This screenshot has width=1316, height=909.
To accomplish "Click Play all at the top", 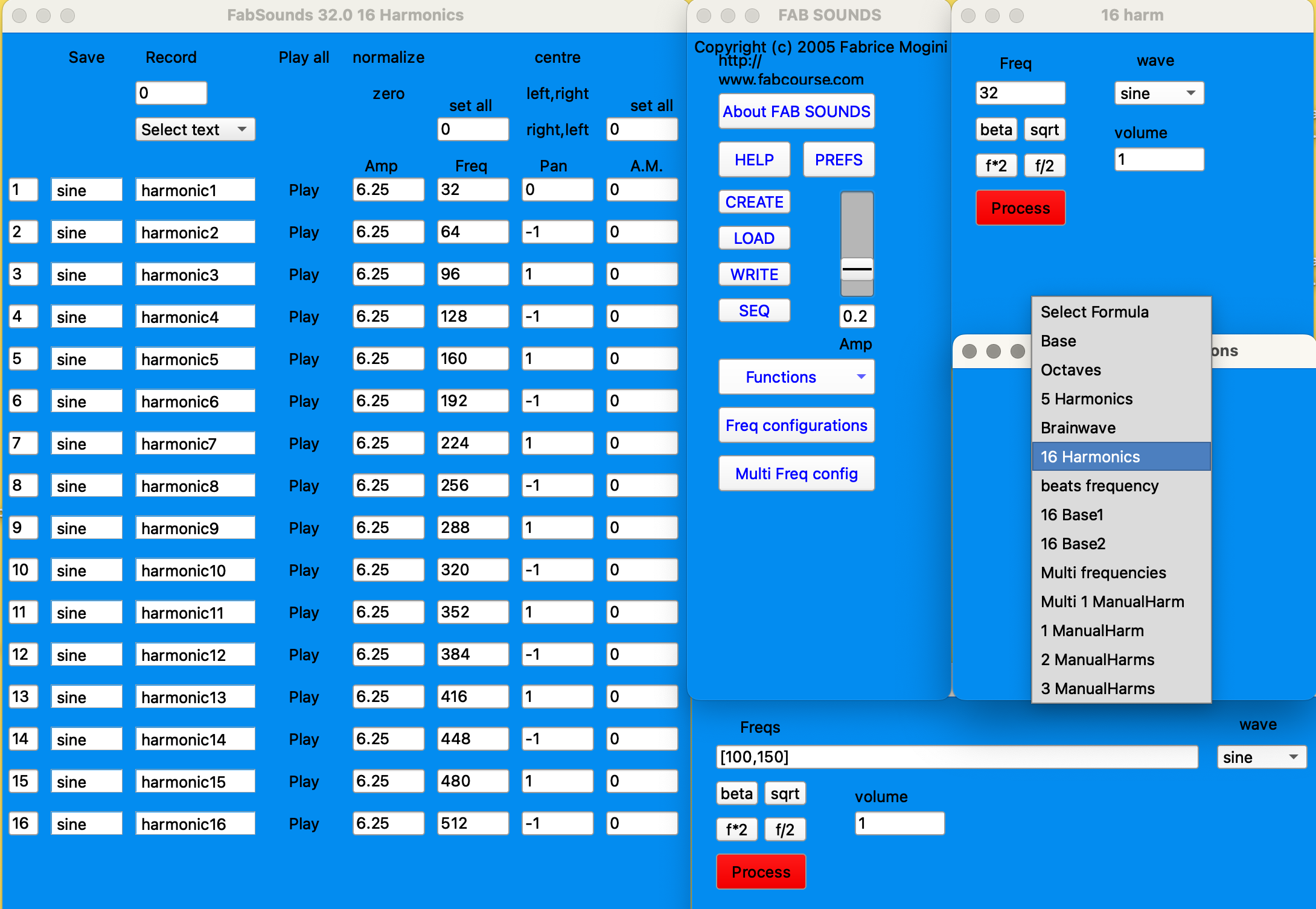I will coord(304,57).
